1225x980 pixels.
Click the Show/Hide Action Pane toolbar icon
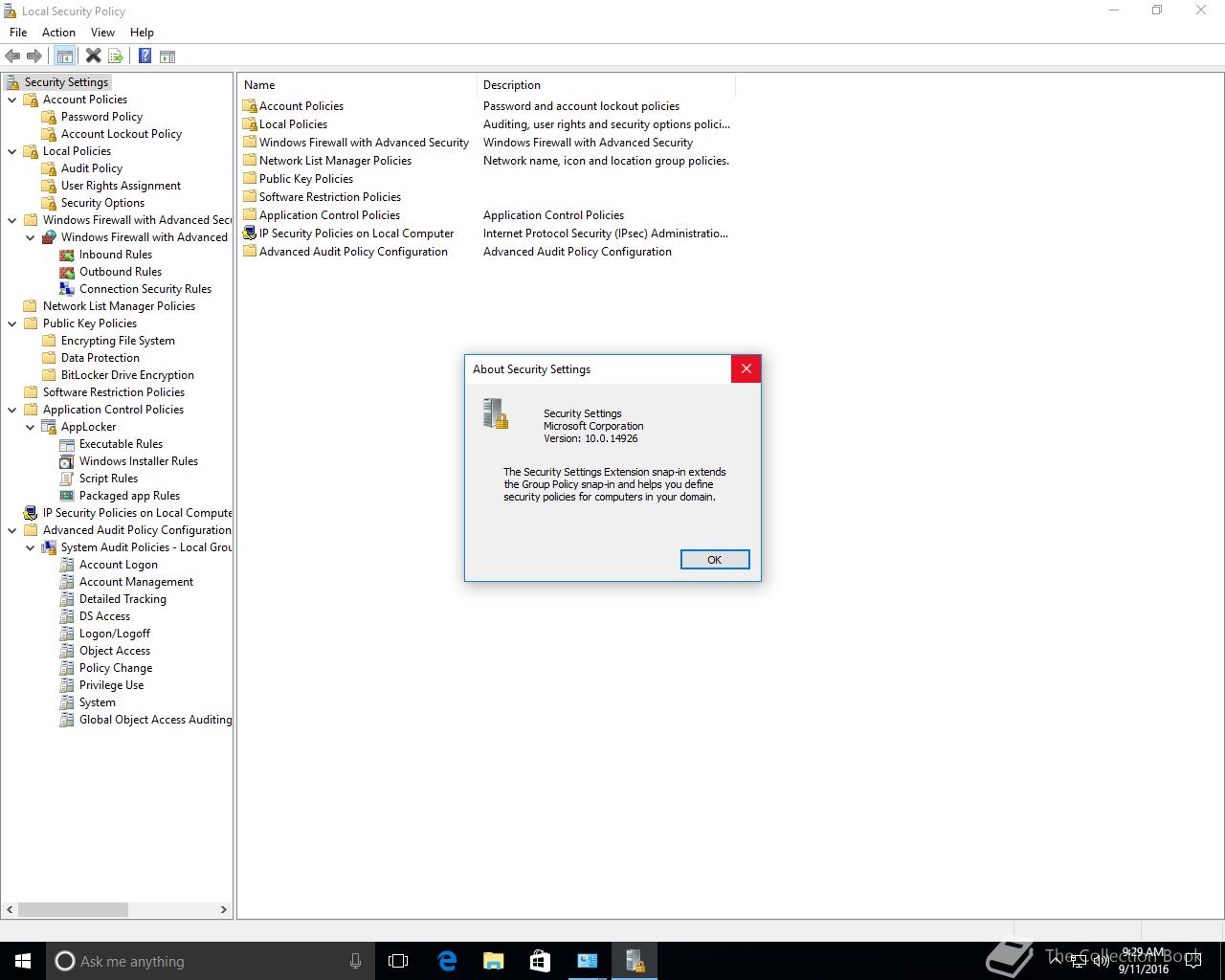pos(167,56)
